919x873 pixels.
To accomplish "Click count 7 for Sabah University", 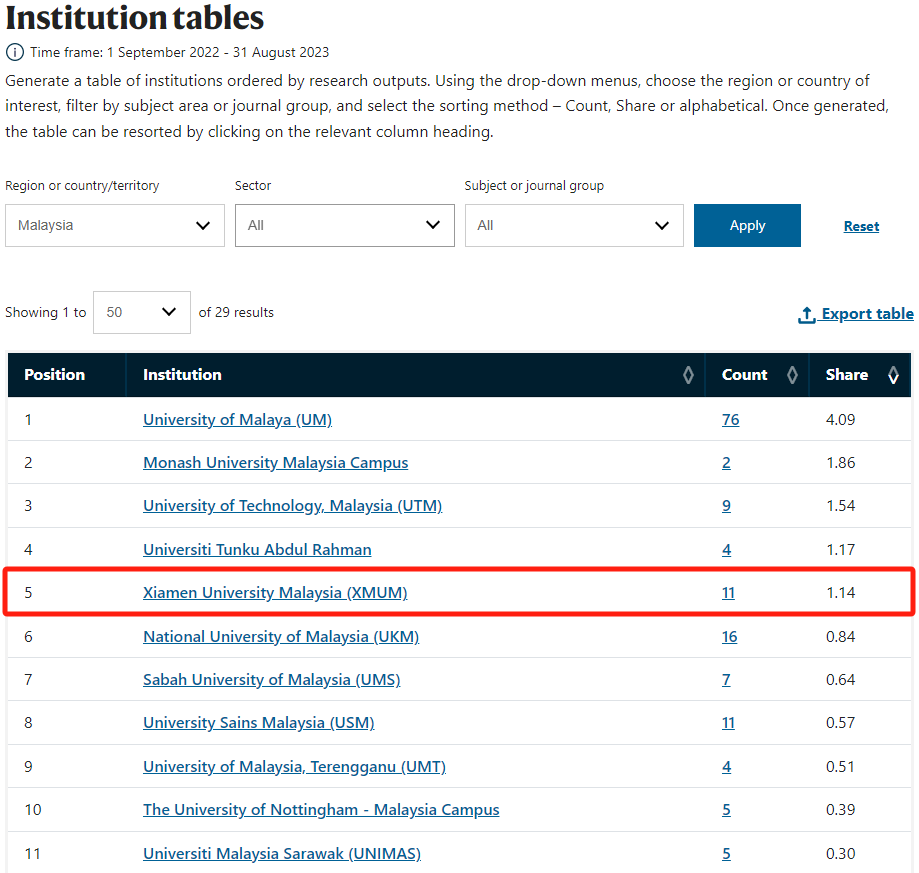I will click(726, 680).
